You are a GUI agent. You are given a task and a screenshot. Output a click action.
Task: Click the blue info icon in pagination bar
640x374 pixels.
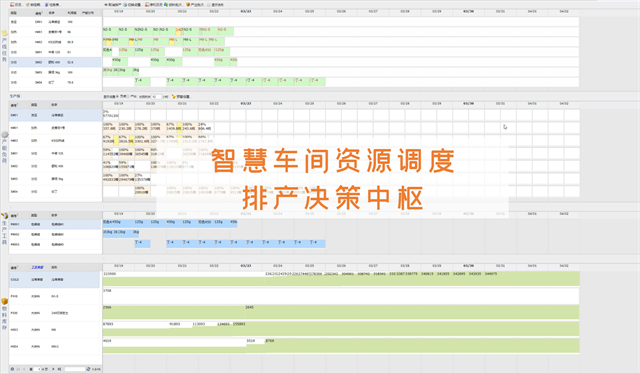(12, 369)
